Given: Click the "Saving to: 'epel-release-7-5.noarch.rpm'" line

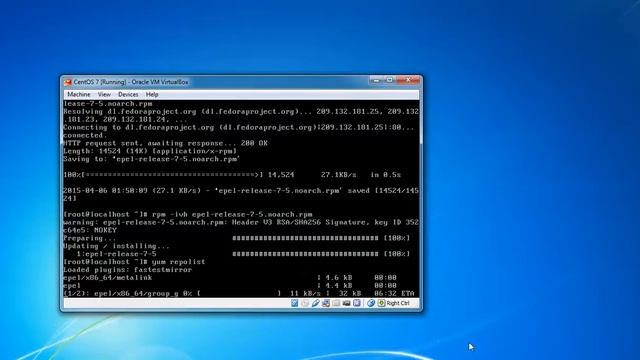Looking at the screenshot, I should point(151,159).
